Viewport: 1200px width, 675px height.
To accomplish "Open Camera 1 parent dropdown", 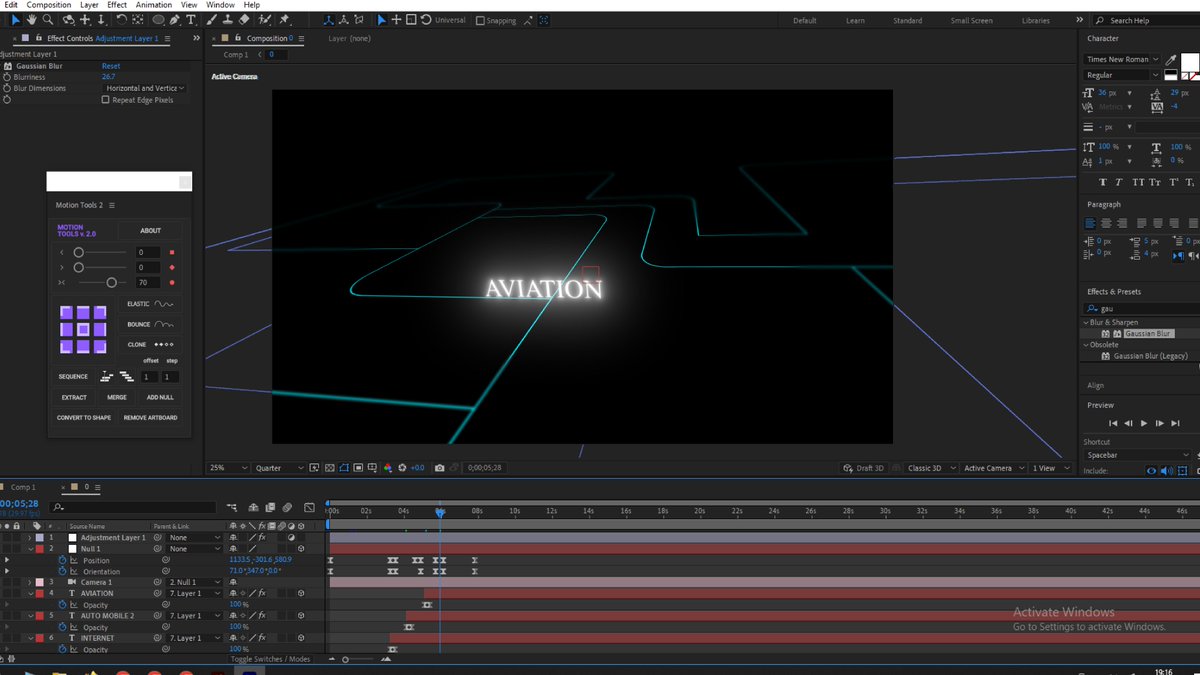I will [193, 582].
